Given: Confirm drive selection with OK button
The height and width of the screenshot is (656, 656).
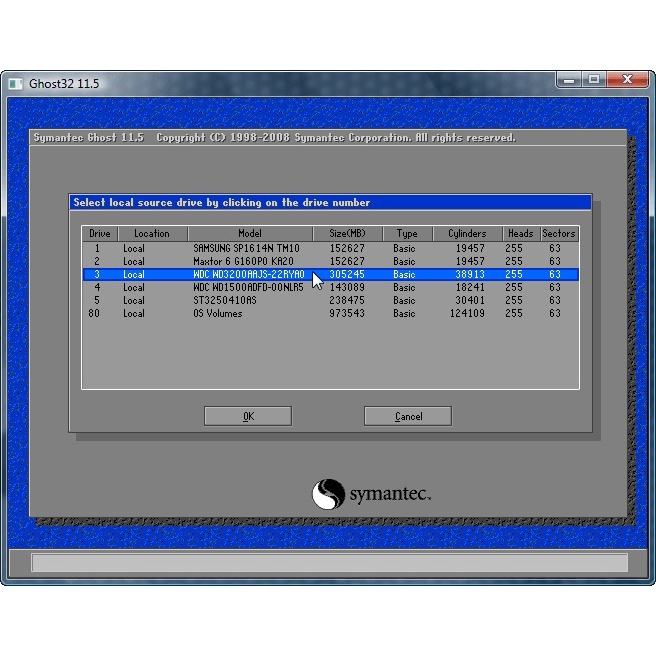Looking at the screenshot, I should (x=248, y=416).
